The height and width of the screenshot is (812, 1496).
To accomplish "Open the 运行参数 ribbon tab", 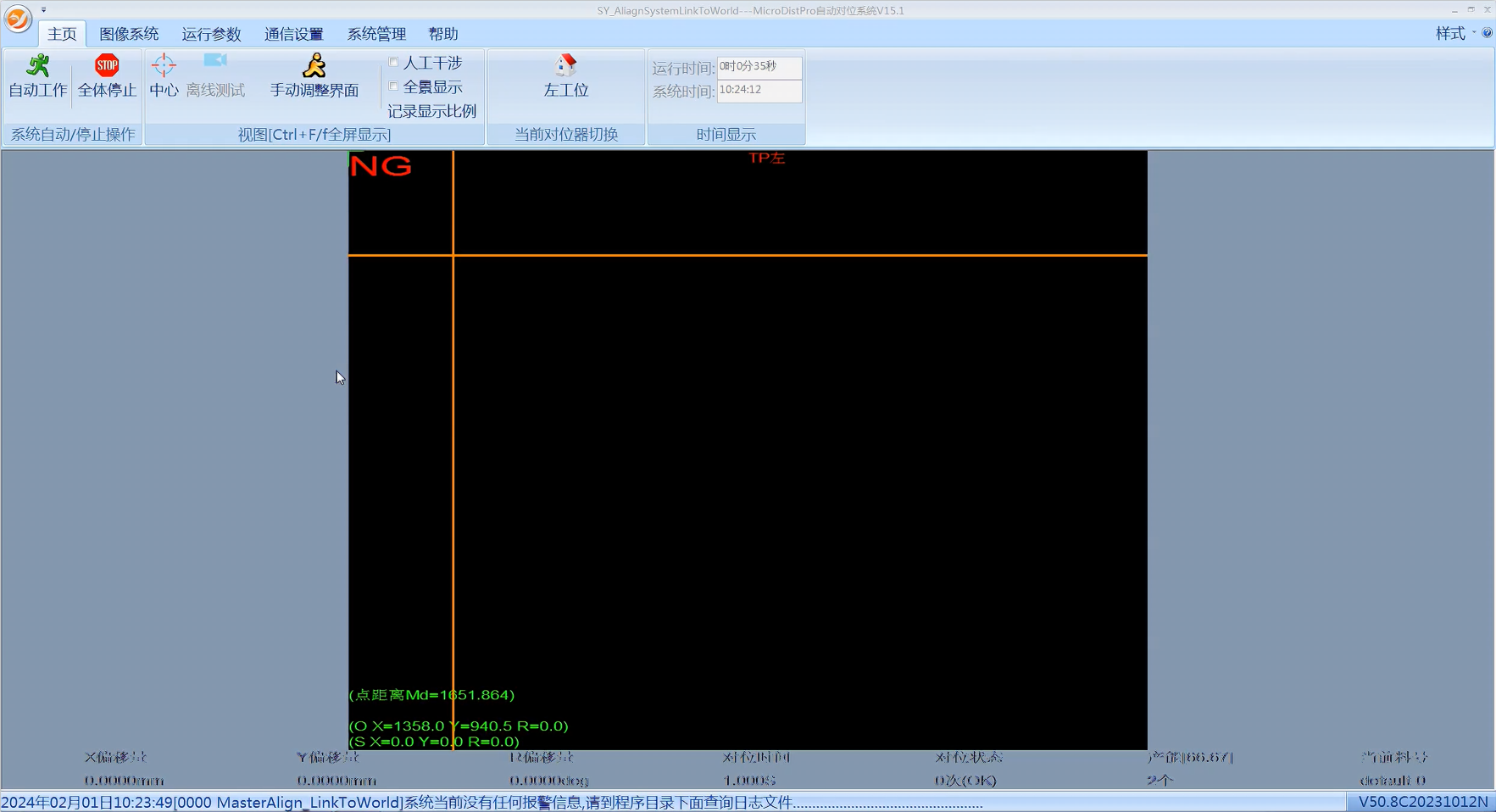I will tap(211, 34).
